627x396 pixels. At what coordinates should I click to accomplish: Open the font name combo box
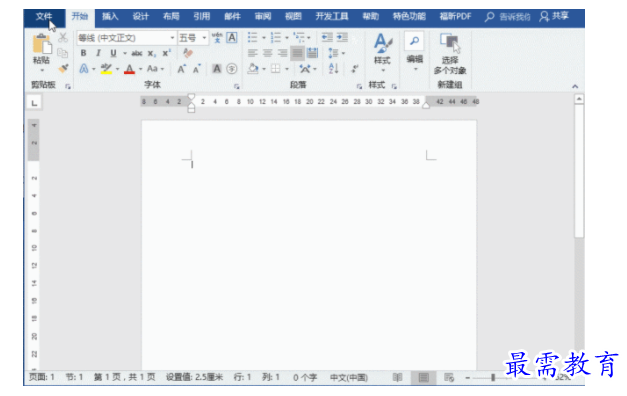pyautogui.click(x=126, y=38)
